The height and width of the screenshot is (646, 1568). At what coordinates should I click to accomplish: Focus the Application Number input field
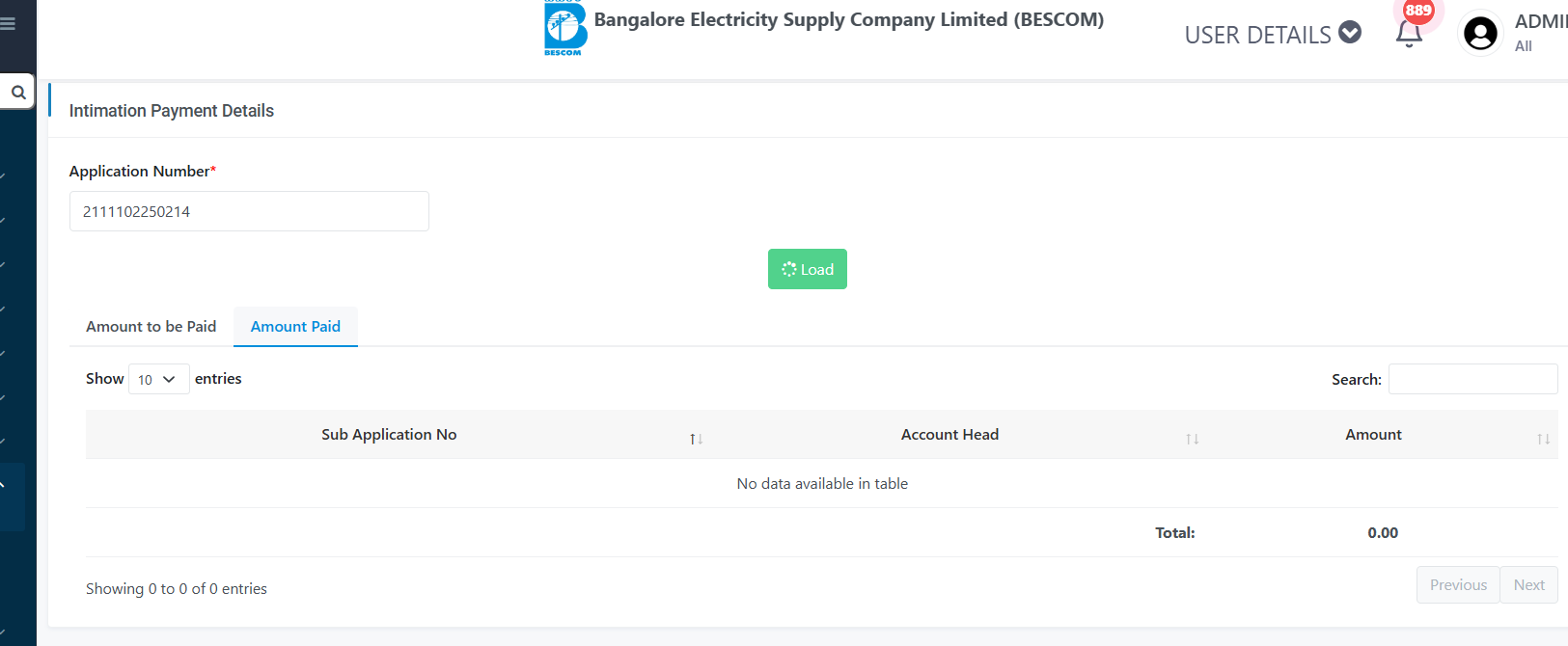coord(249,211)
